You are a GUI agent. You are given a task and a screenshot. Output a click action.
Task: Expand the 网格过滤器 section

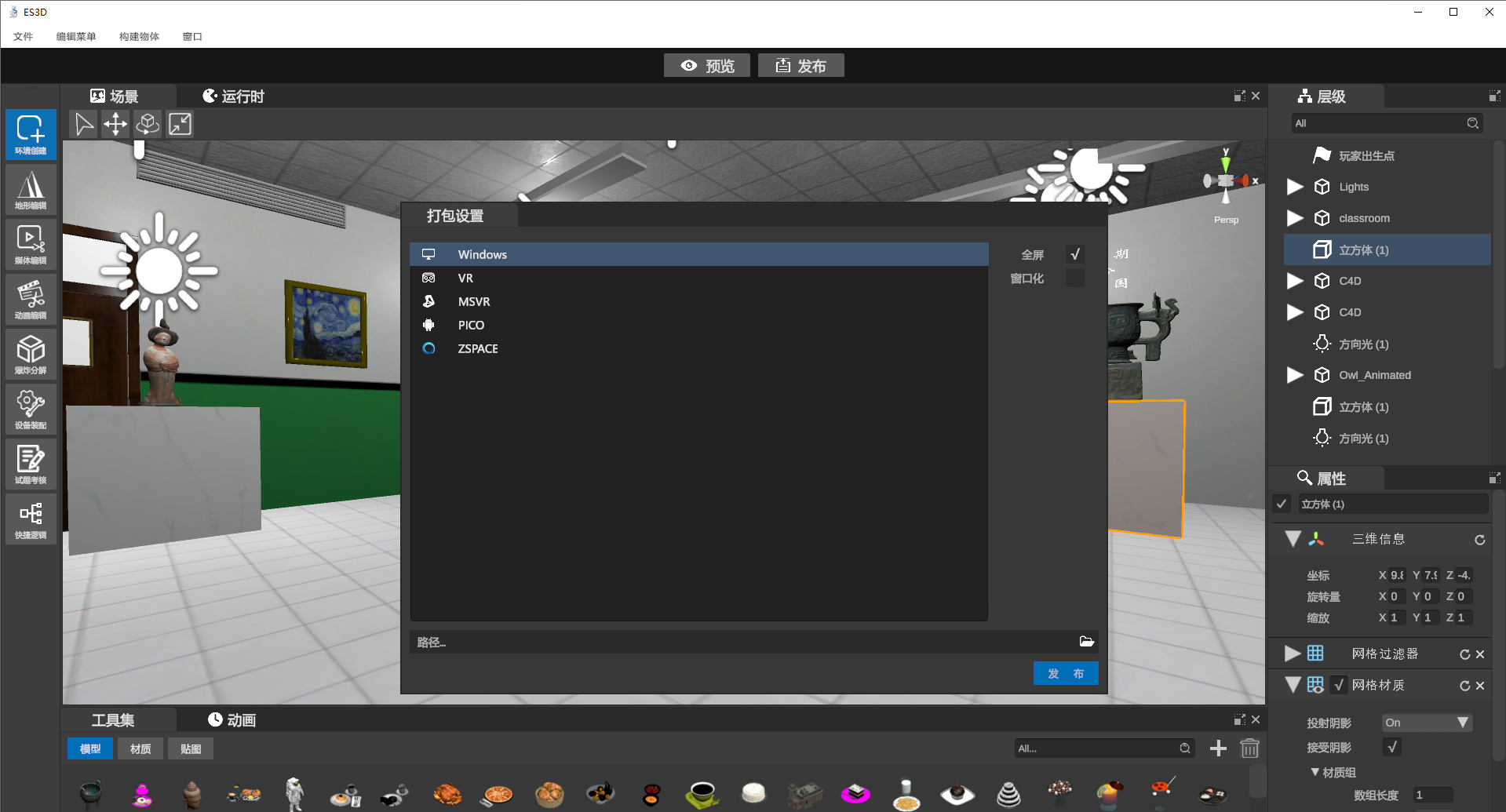click(1293, 654)
